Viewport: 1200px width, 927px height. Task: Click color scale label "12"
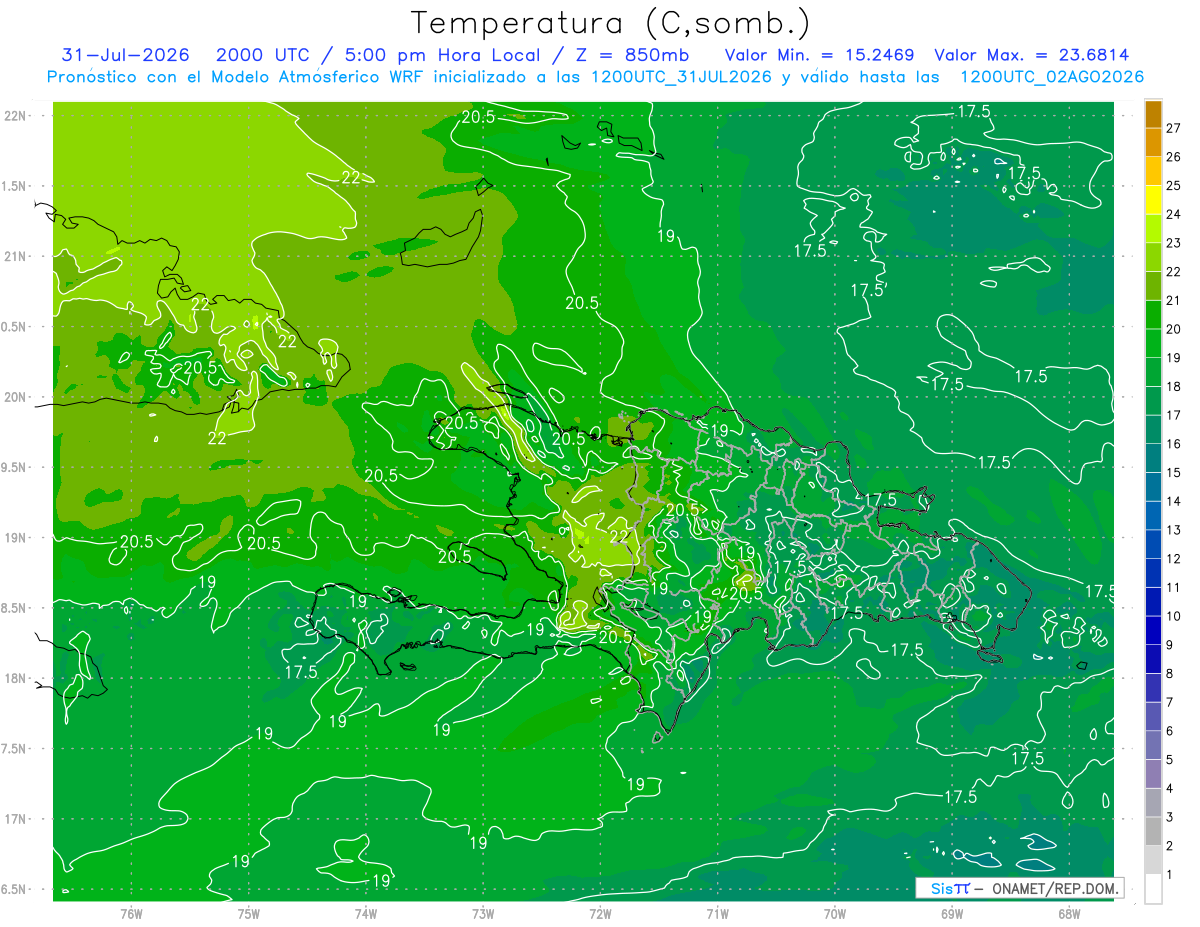1174,559
